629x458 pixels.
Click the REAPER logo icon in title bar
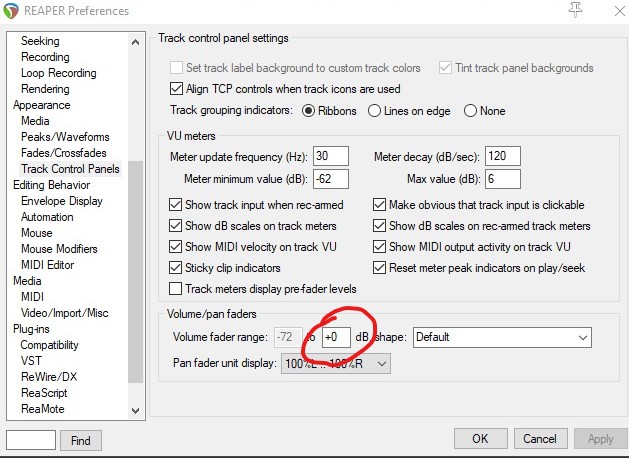pos(10,10)
